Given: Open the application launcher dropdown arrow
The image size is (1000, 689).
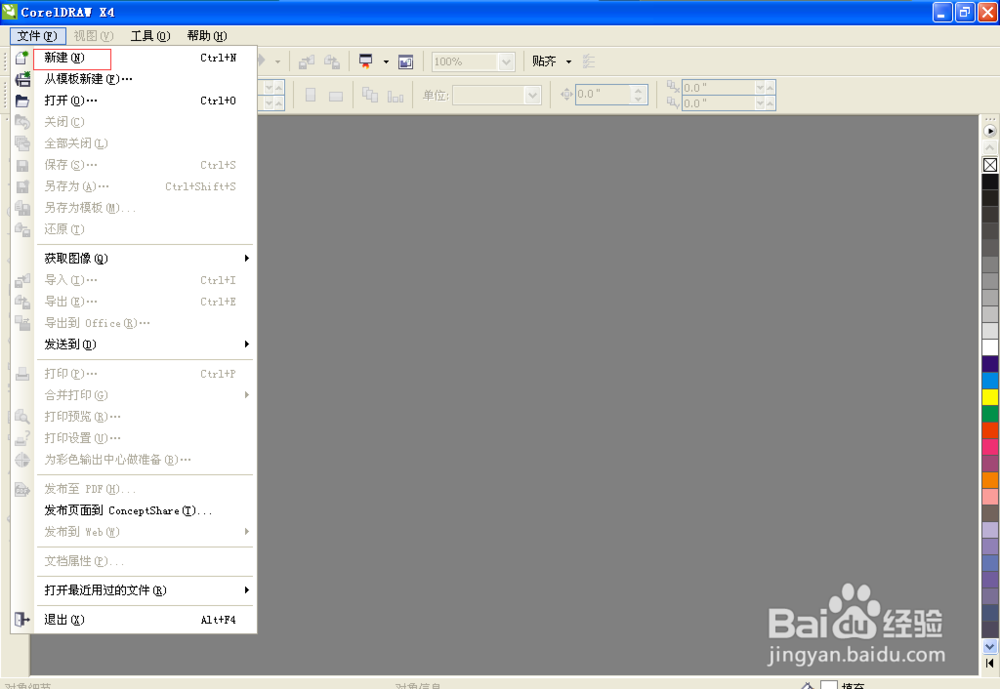Looking at the screenshot, I should tap(386, 62).
